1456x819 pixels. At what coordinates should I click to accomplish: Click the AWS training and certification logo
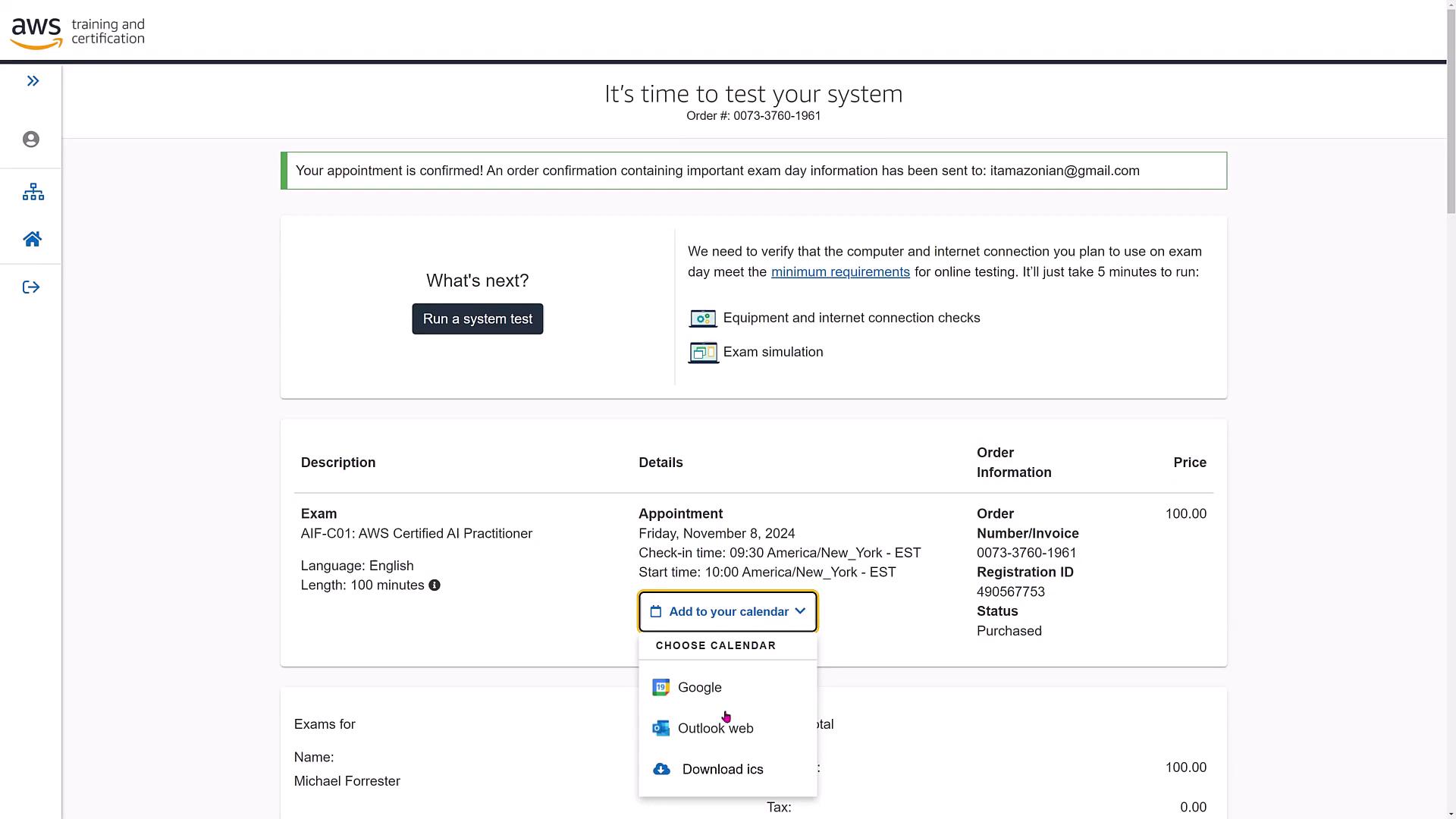click(77, 33)
